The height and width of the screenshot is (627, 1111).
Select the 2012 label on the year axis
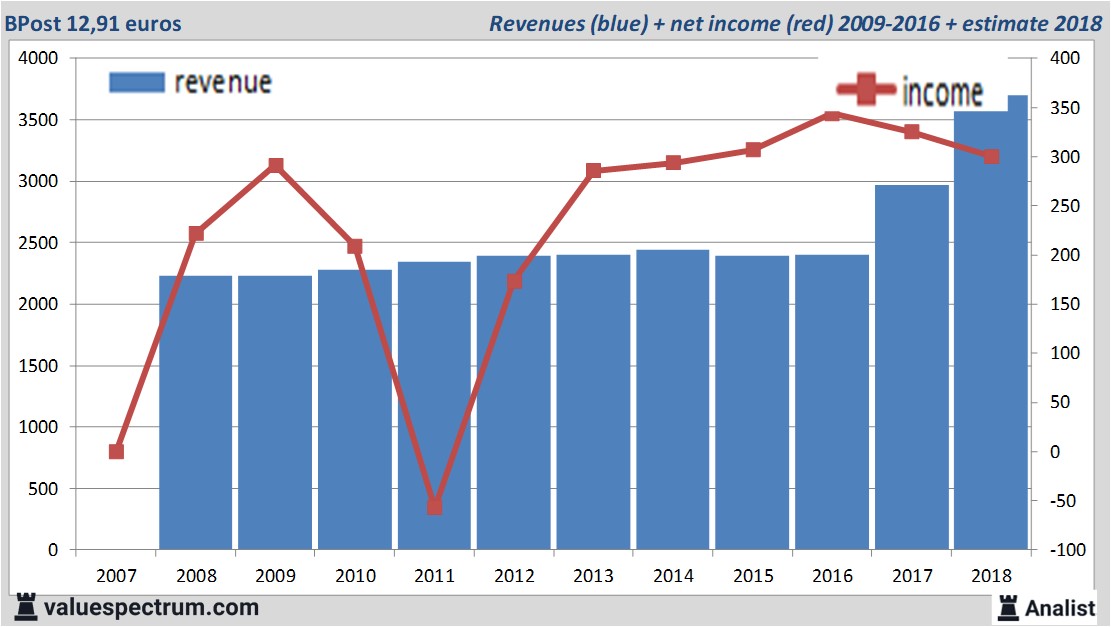click(514, 577)
